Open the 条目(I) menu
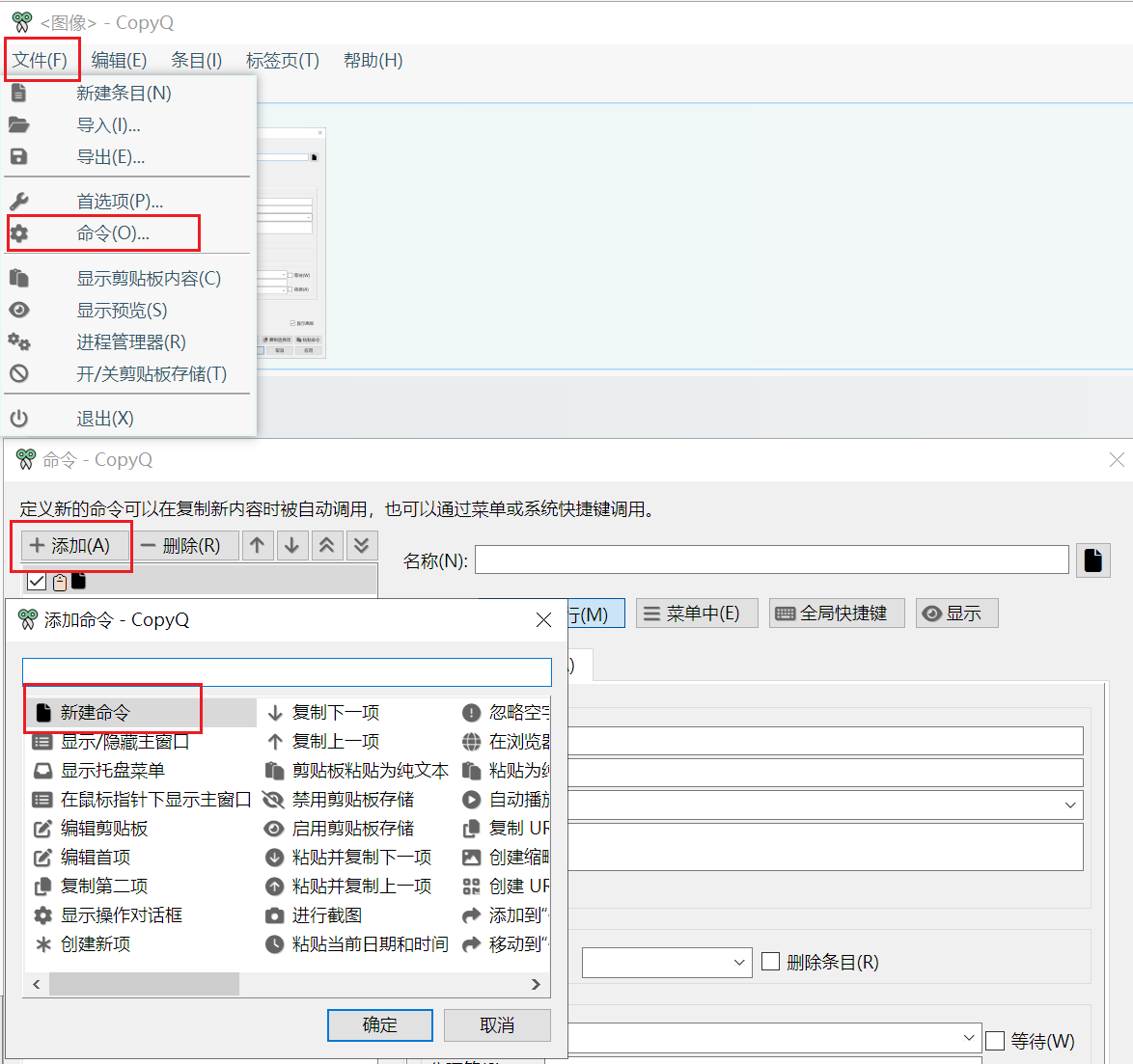The image size is (1133, 1064). [x=196, y=60]
